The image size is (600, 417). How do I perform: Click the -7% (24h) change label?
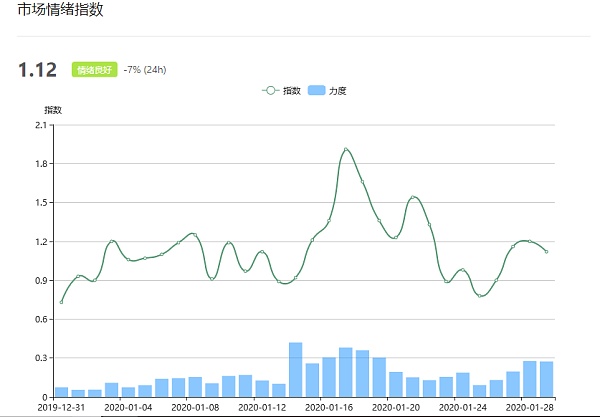(x=145, y=70)
